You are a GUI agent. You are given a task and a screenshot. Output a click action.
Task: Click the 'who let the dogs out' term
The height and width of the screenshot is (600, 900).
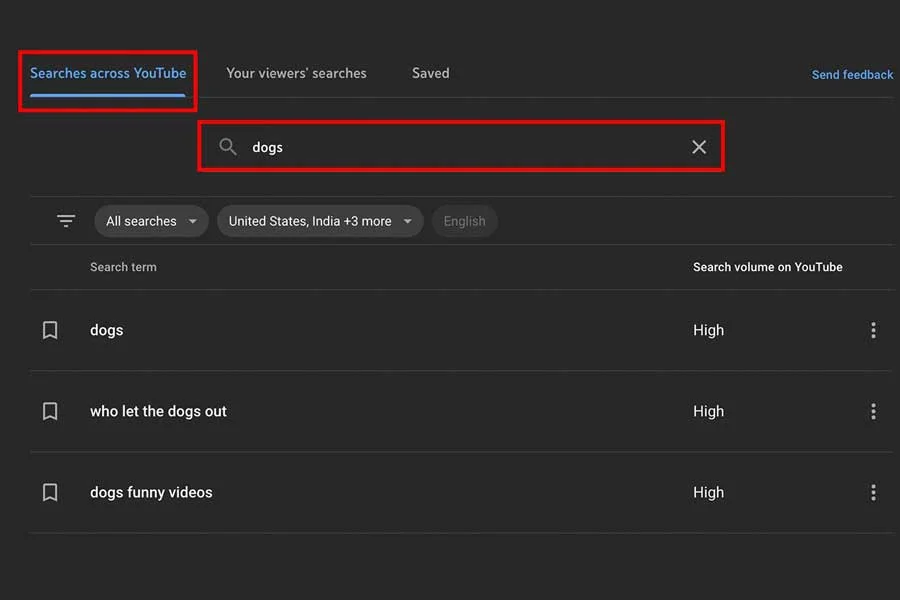[158, 411]
